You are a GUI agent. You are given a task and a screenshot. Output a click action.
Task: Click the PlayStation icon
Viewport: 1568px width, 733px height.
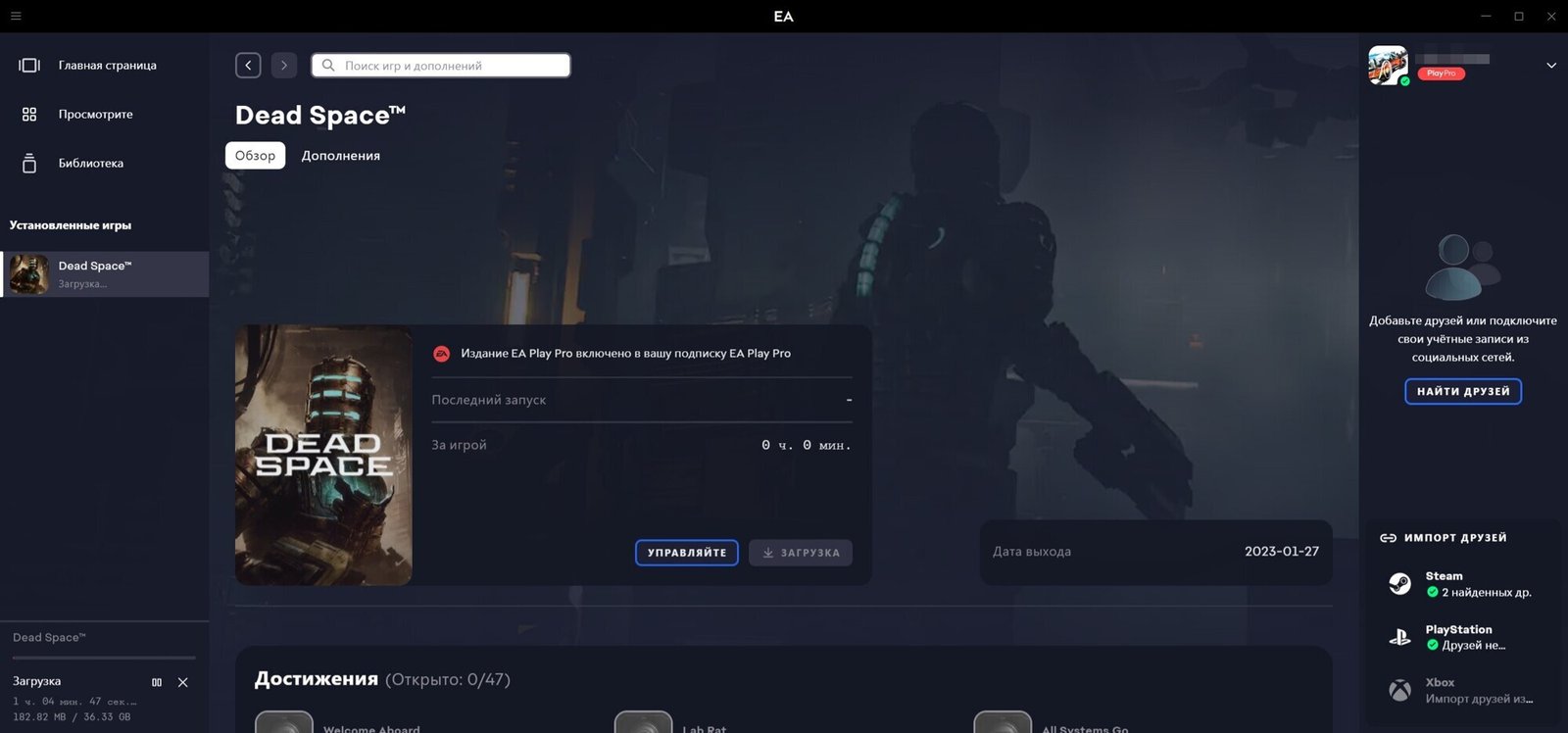[1399, 637]
